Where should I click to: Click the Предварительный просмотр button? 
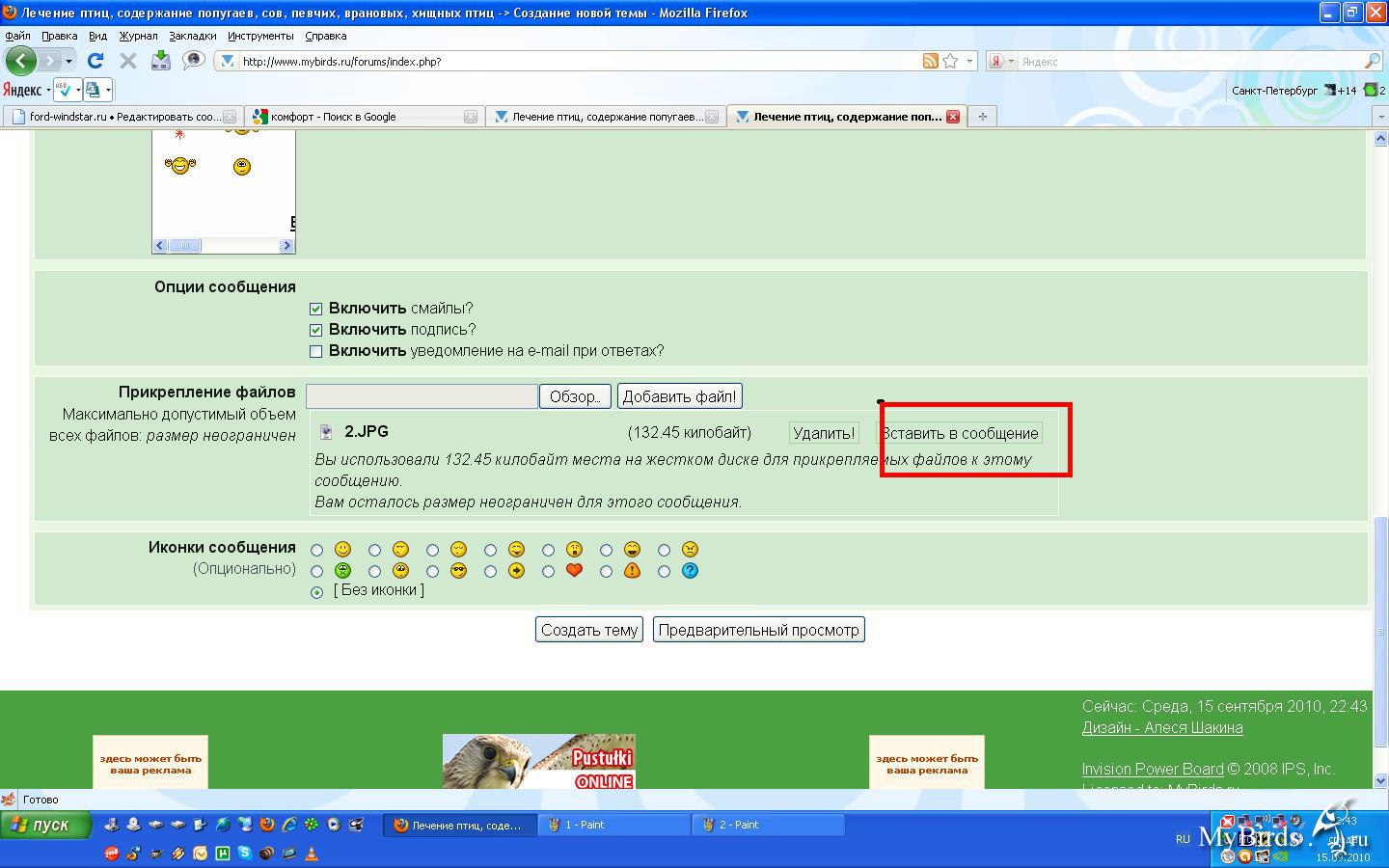point(758,630)
